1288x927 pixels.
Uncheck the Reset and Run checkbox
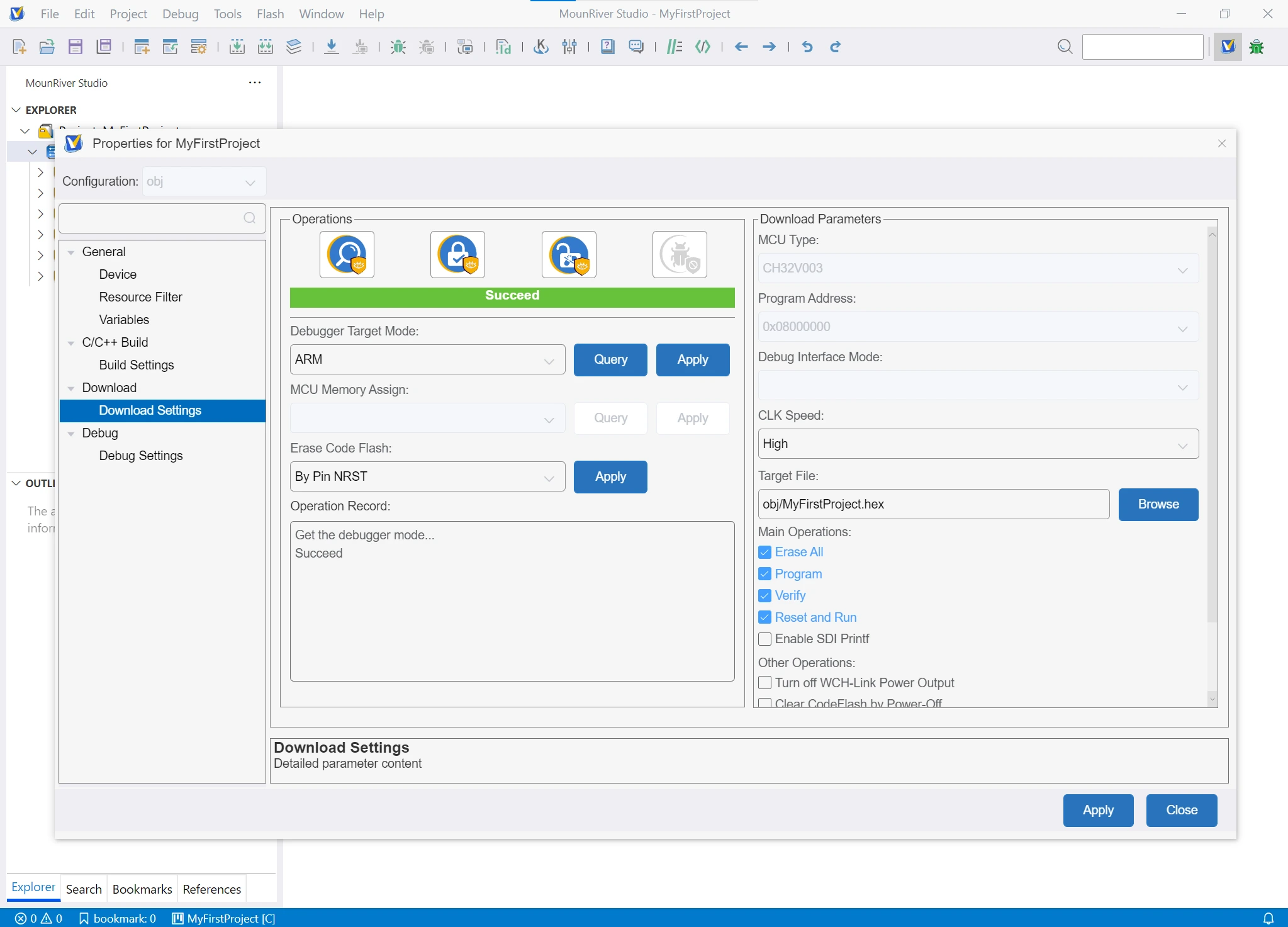click(765, 617)
